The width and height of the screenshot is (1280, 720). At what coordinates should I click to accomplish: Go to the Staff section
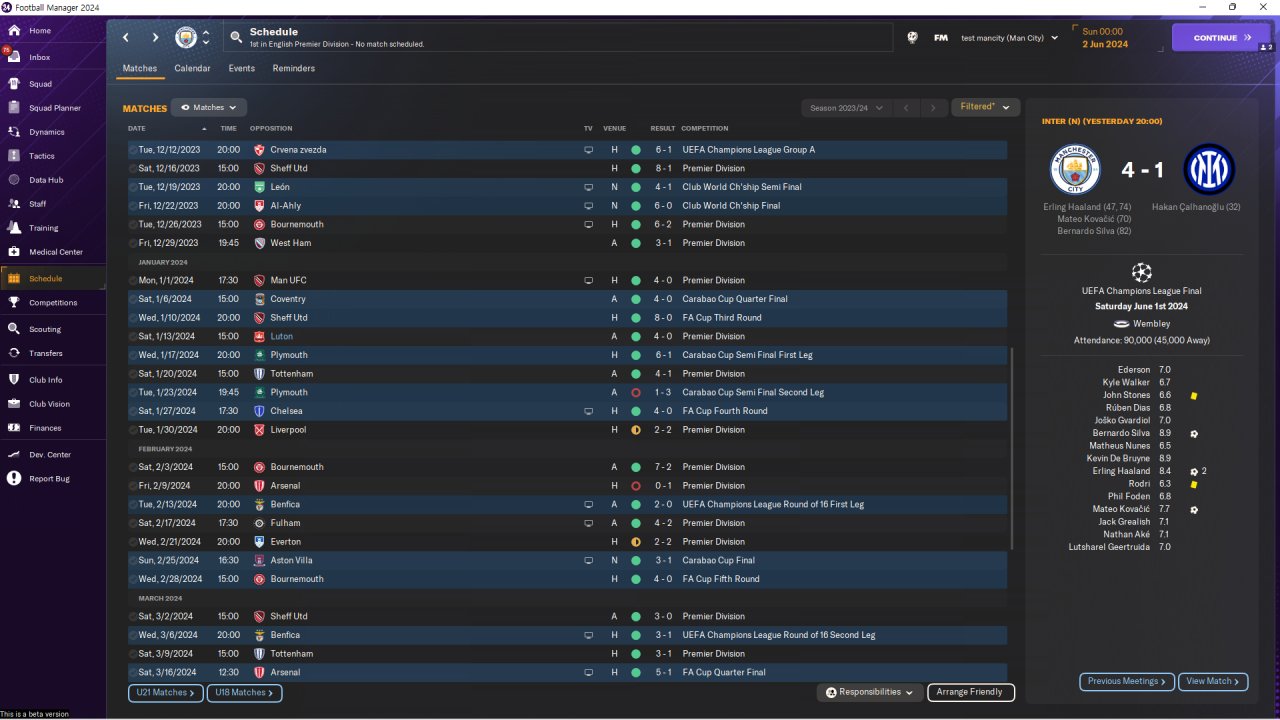pyautogui.click(x=38, y=204)
